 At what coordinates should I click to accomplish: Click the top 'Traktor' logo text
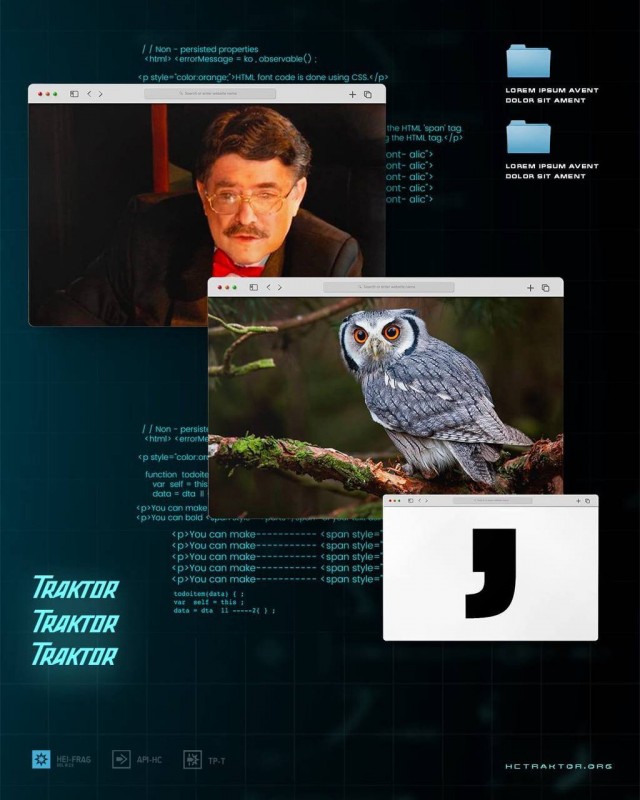click(76, 587)
